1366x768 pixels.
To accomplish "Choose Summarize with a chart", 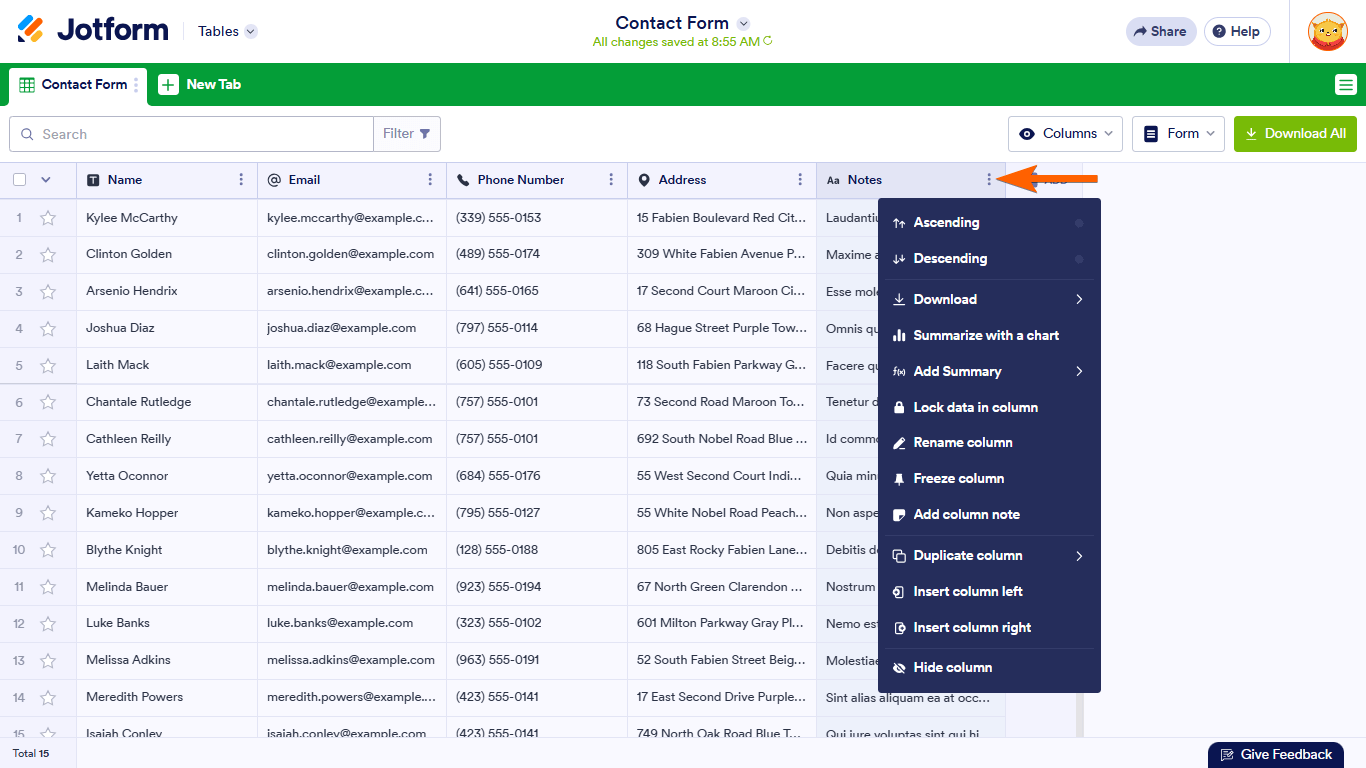I will 989,335.
